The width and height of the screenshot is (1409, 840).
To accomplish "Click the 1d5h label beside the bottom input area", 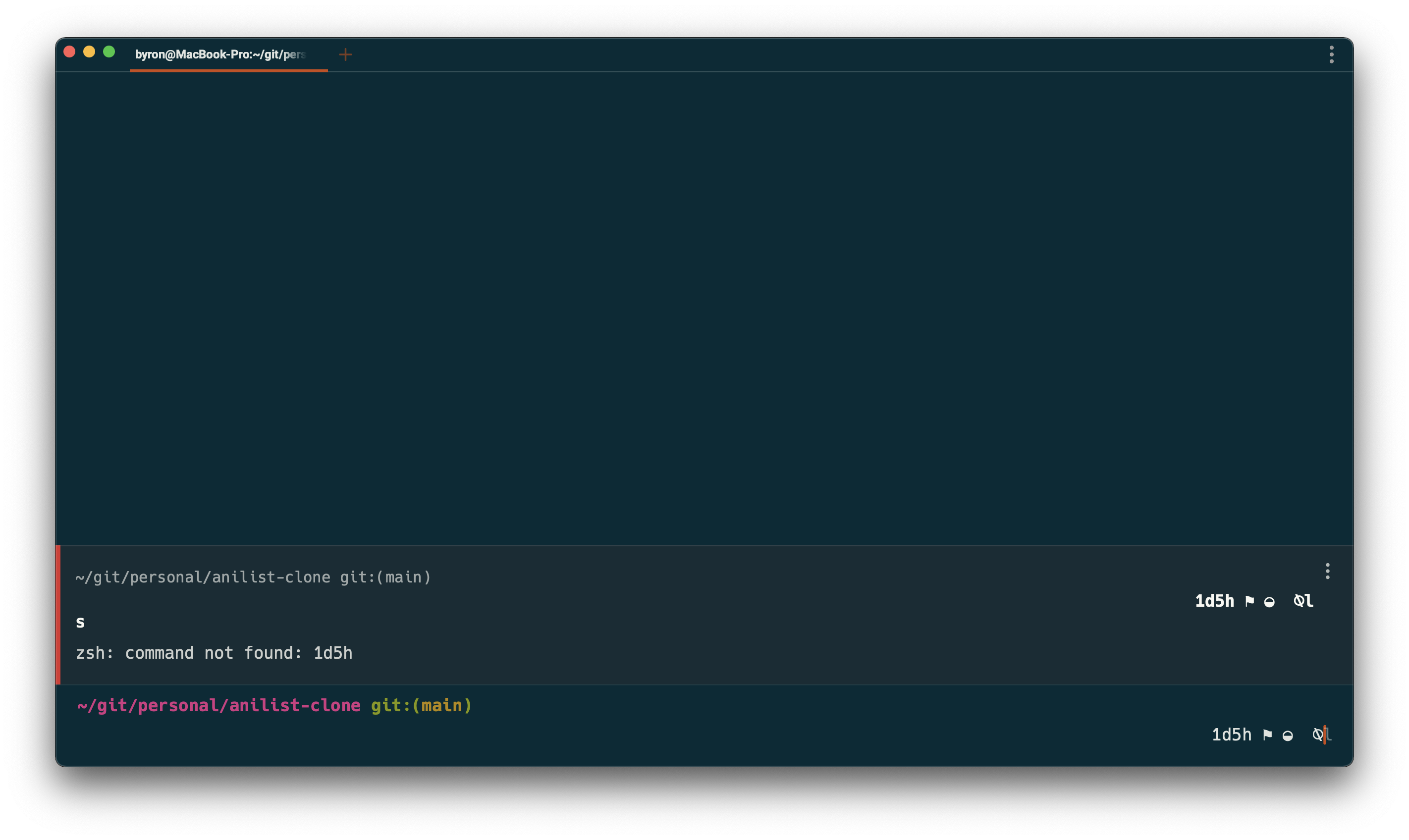I will 1232,734.
